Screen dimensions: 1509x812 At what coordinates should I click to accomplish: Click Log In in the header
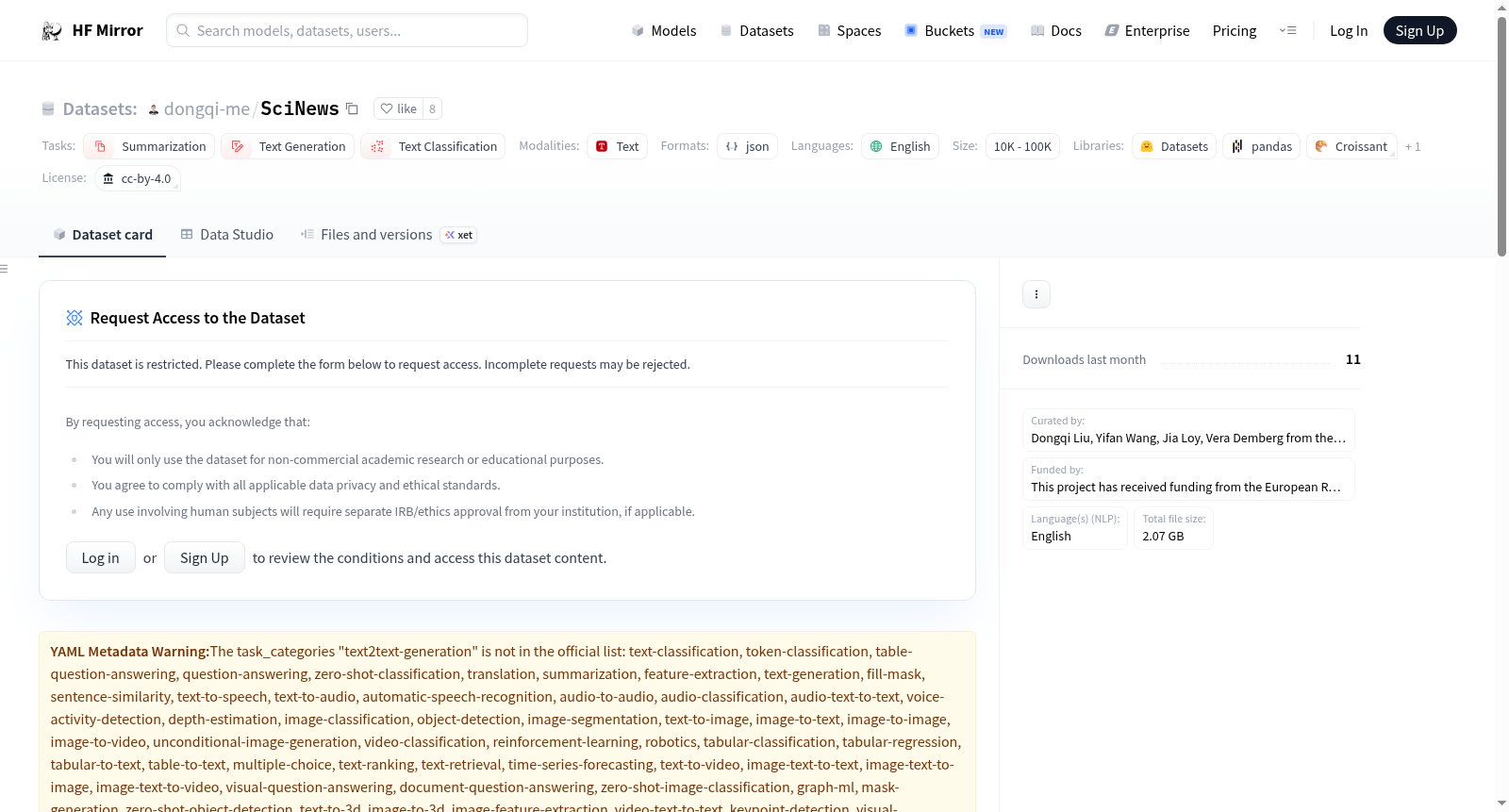point(1349,30)
